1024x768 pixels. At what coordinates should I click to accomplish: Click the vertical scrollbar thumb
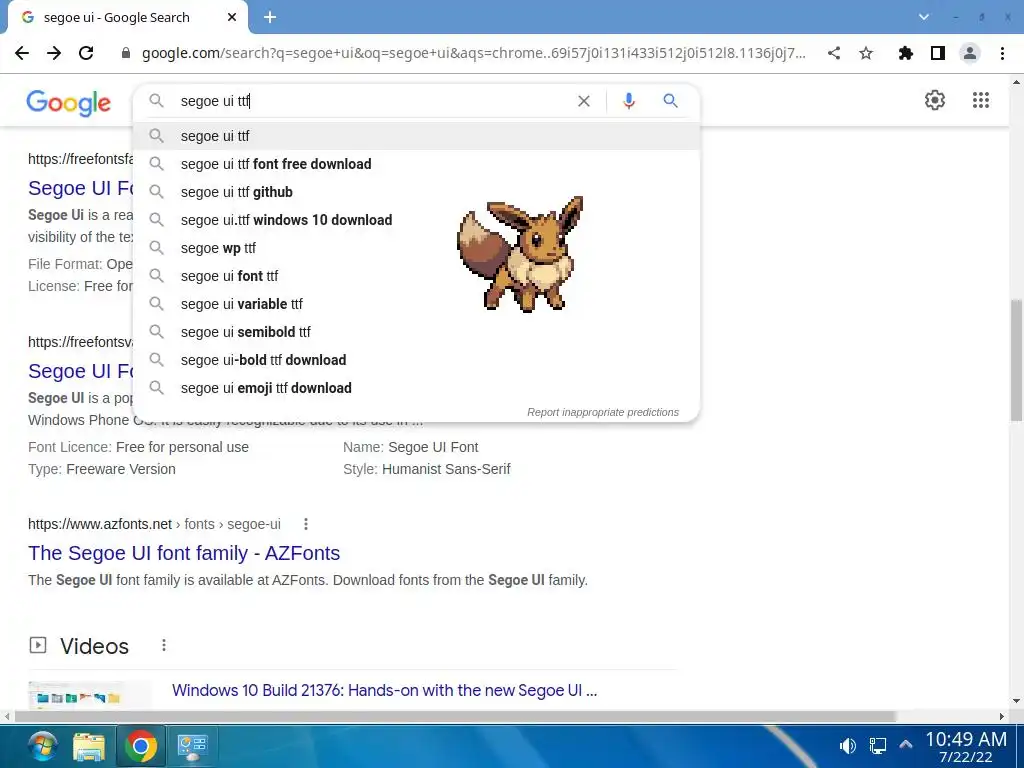(1016, 360)
